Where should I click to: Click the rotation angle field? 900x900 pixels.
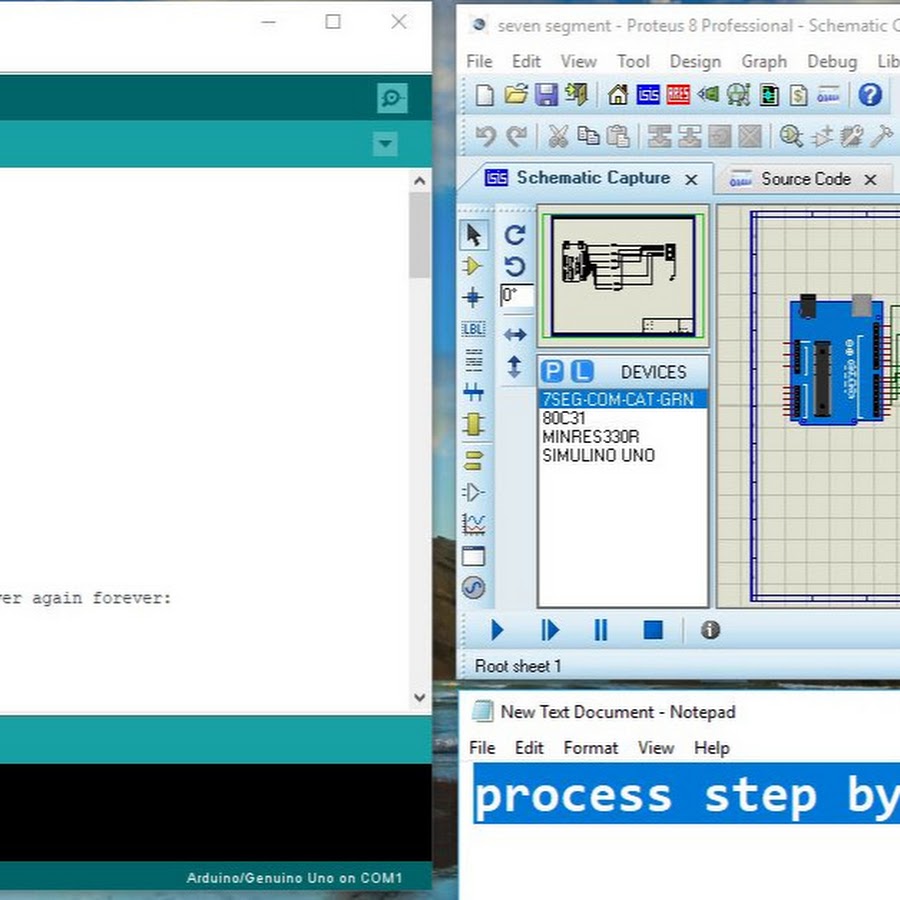[x=517, y=296]
